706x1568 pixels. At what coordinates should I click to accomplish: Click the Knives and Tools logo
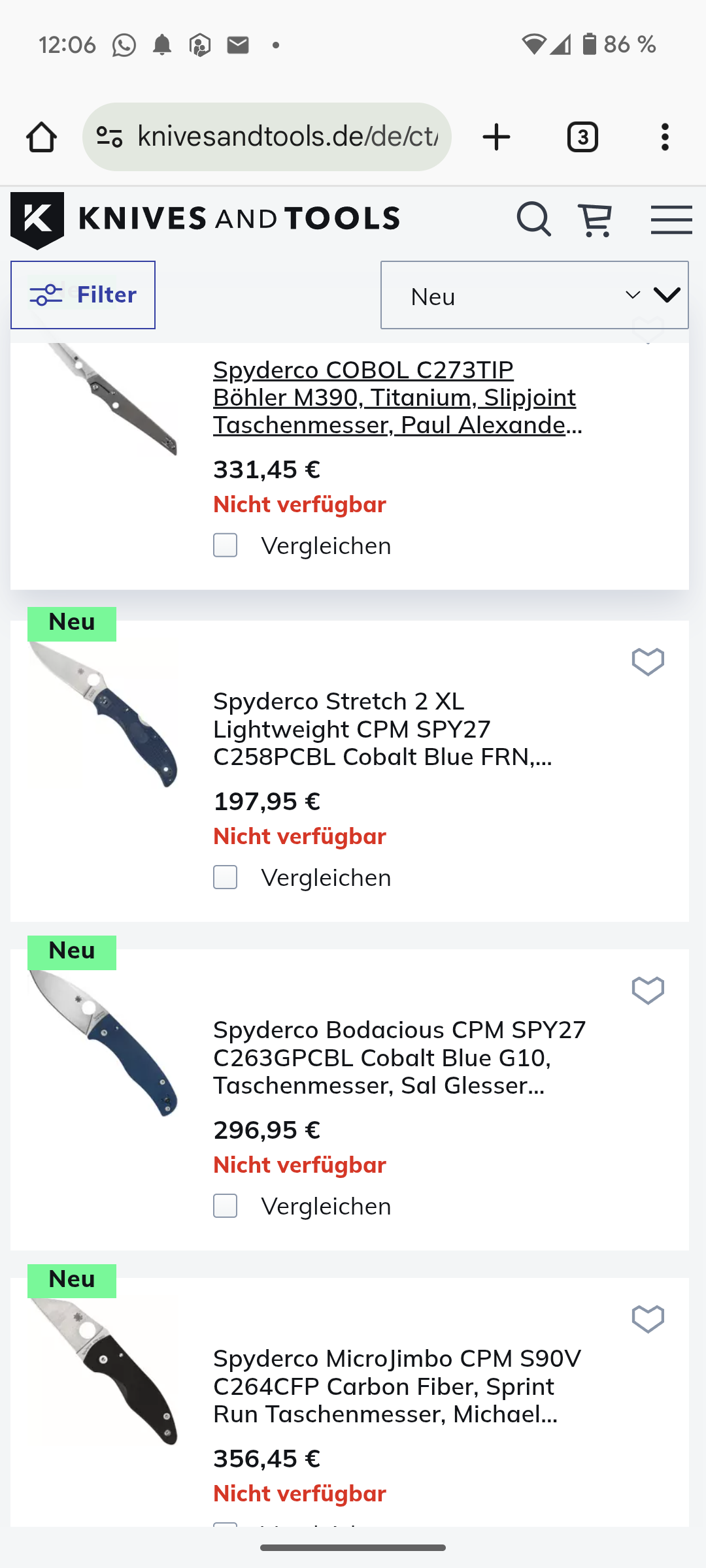[x=205, y=220]
